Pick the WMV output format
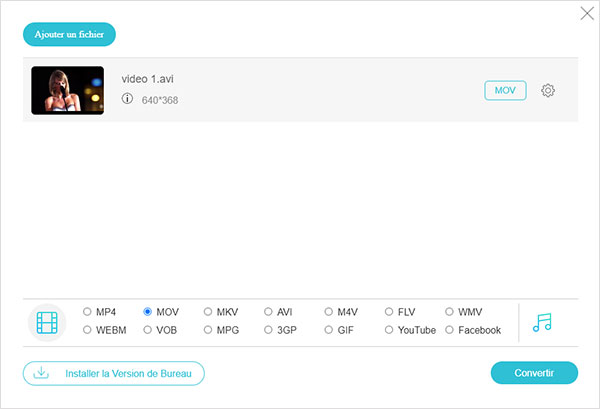 (x=449, y=311)
